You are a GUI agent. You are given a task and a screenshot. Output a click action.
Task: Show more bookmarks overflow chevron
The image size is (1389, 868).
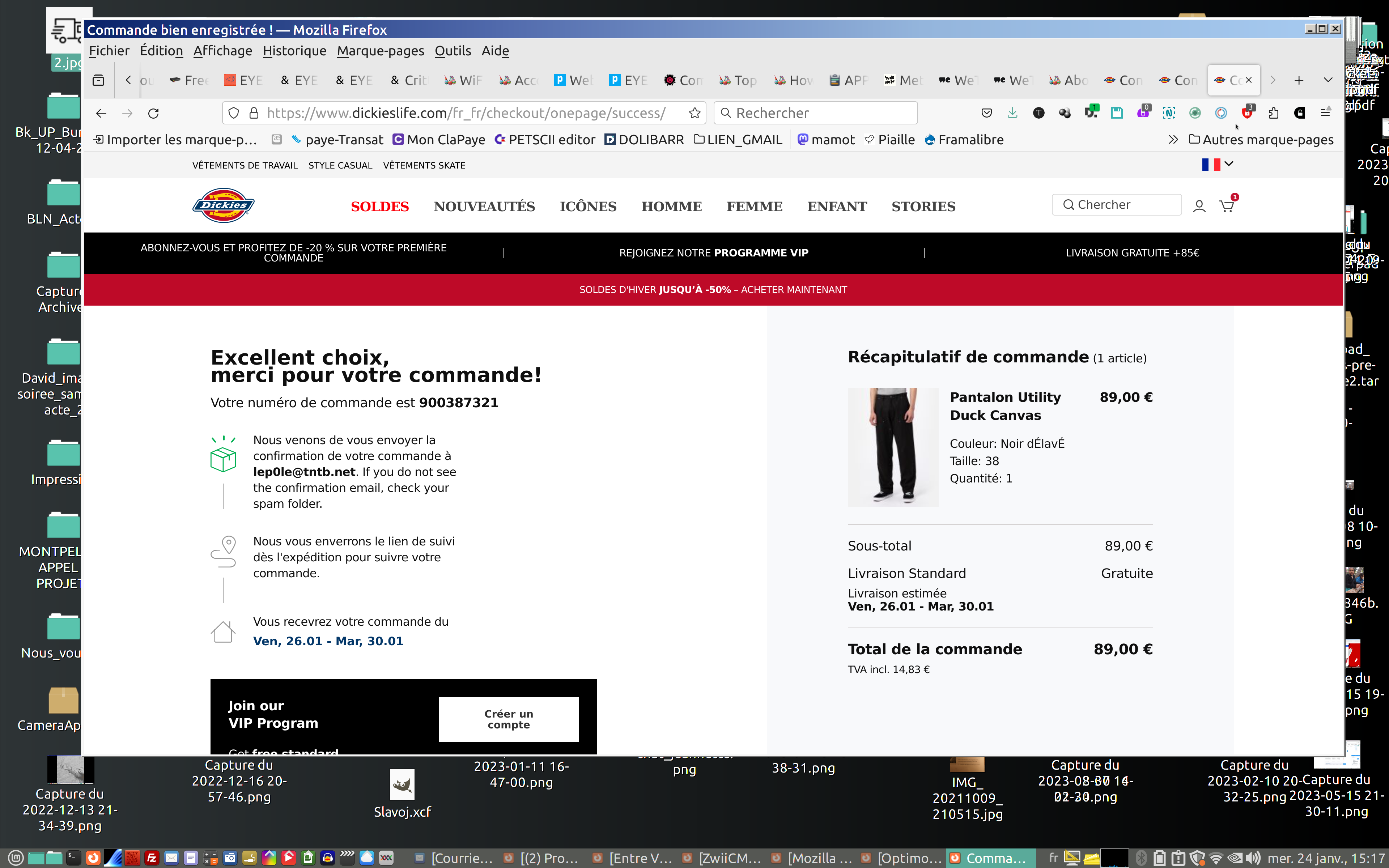click(1173, 140)
